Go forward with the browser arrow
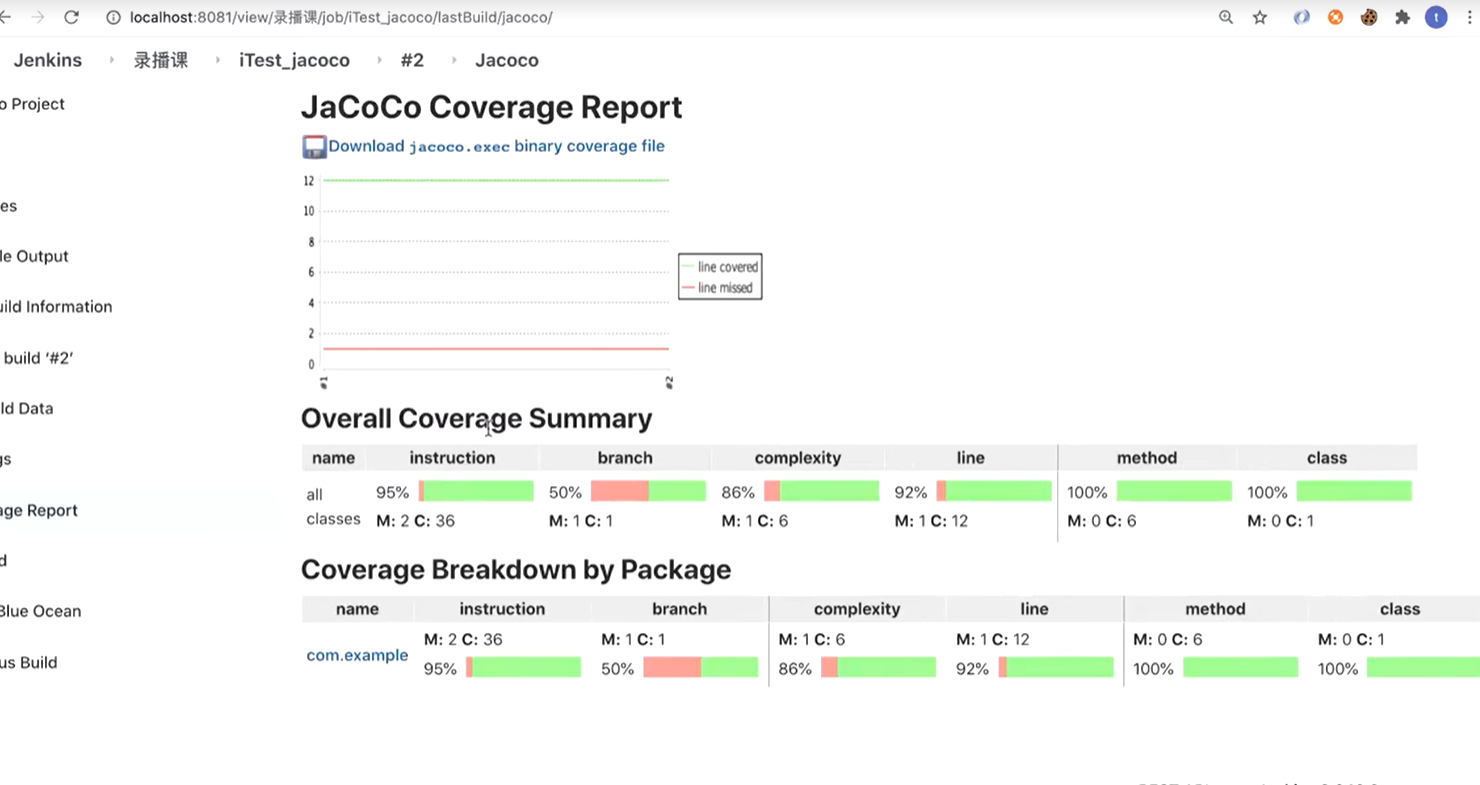The image size is (1480, 785). [37, 17]
